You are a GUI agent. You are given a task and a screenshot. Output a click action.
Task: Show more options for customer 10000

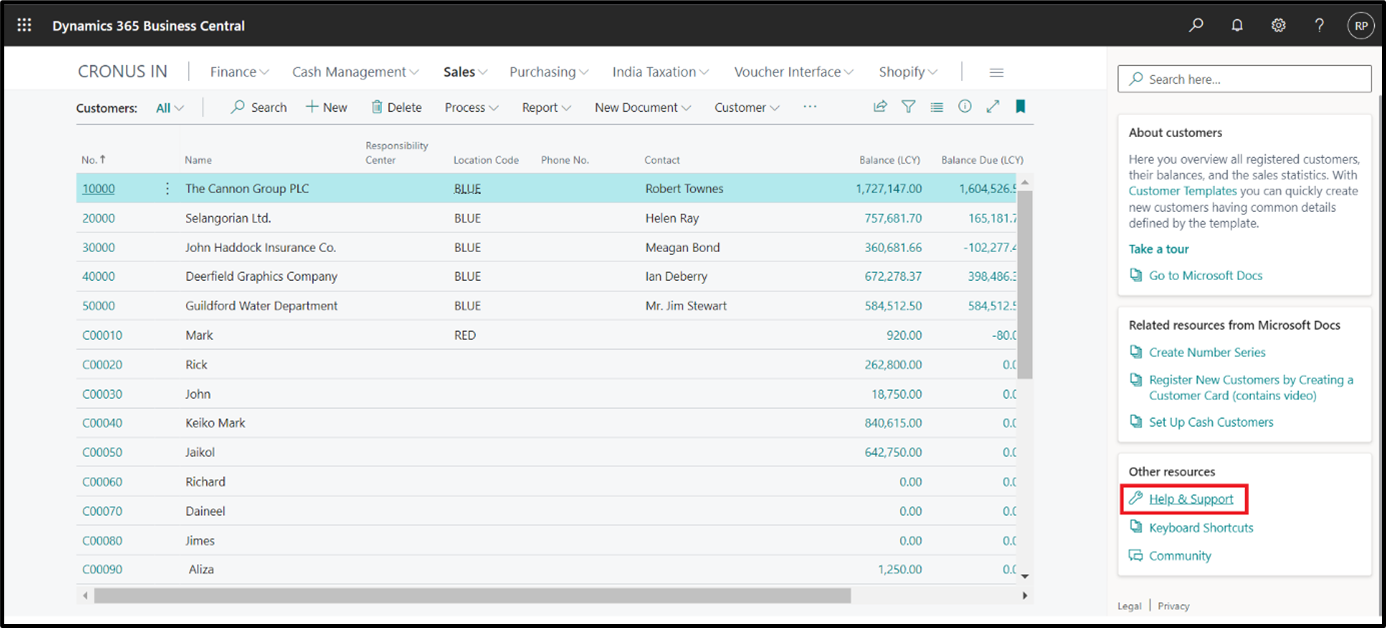(167, 188)
